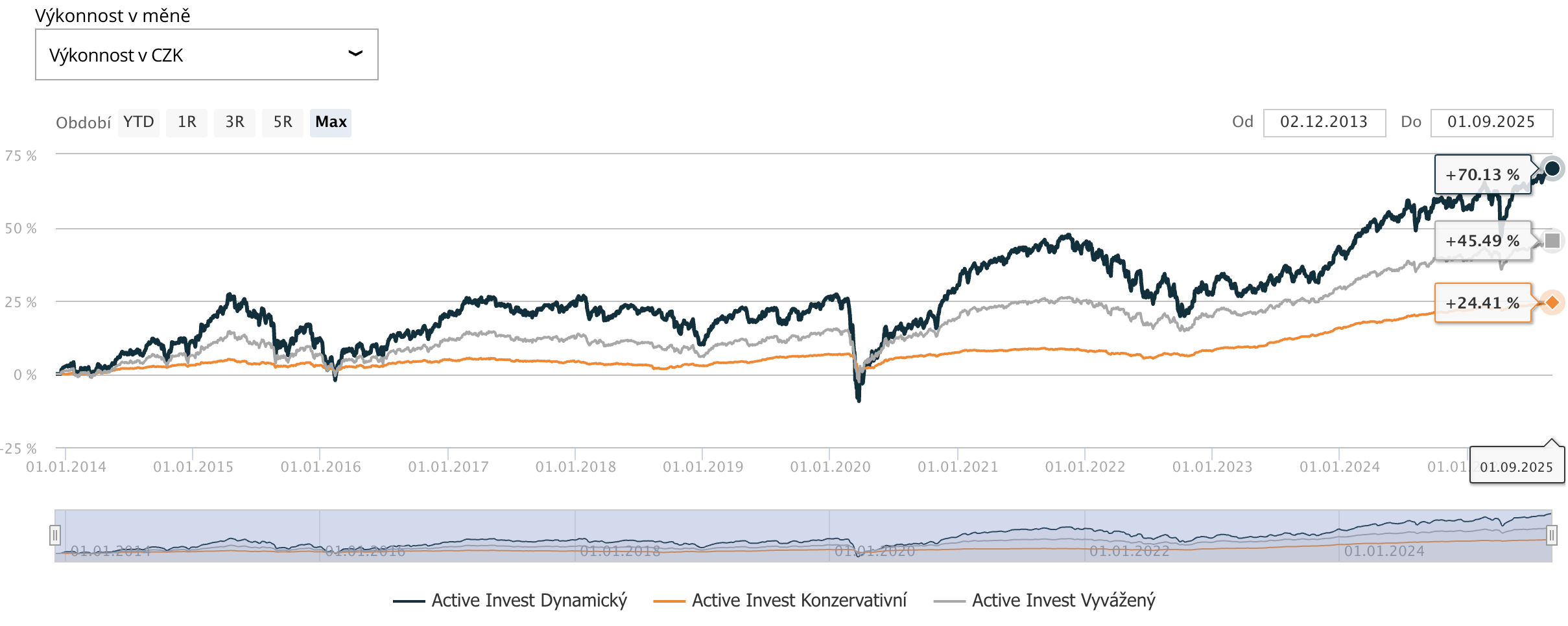
Task: Click the Do end date field
Action: coord(1491,122)
